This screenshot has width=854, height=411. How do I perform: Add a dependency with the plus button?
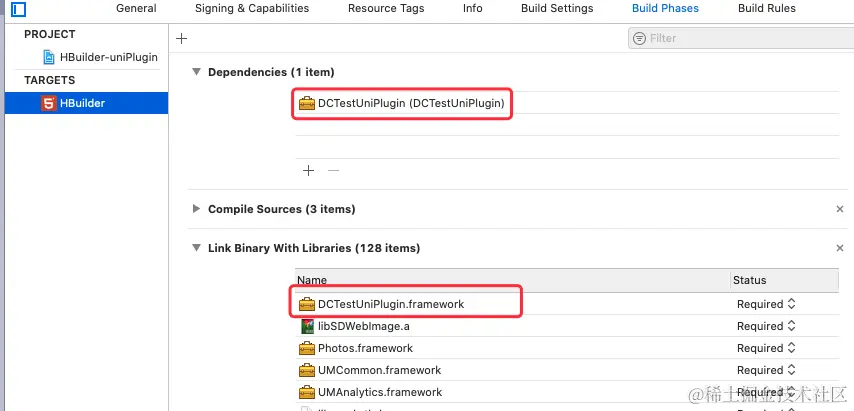tap(309, 170)
